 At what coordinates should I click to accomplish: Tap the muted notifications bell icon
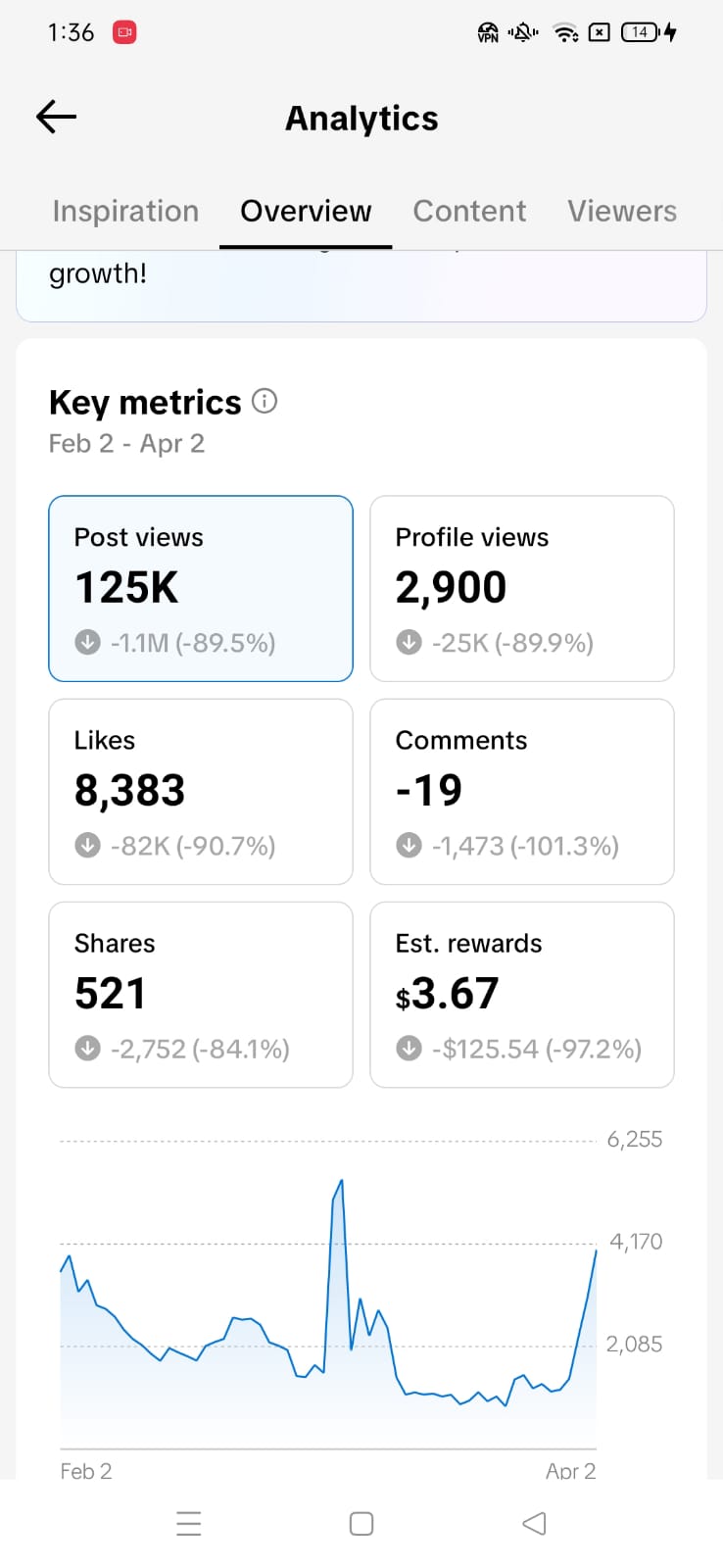pyautogui.click(x=523, y=32)
